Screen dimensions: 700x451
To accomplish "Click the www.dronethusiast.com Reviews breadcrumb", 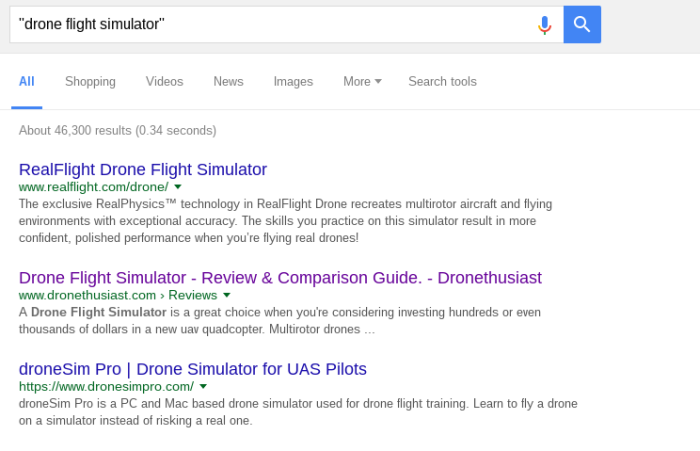I will click(118, 295).
